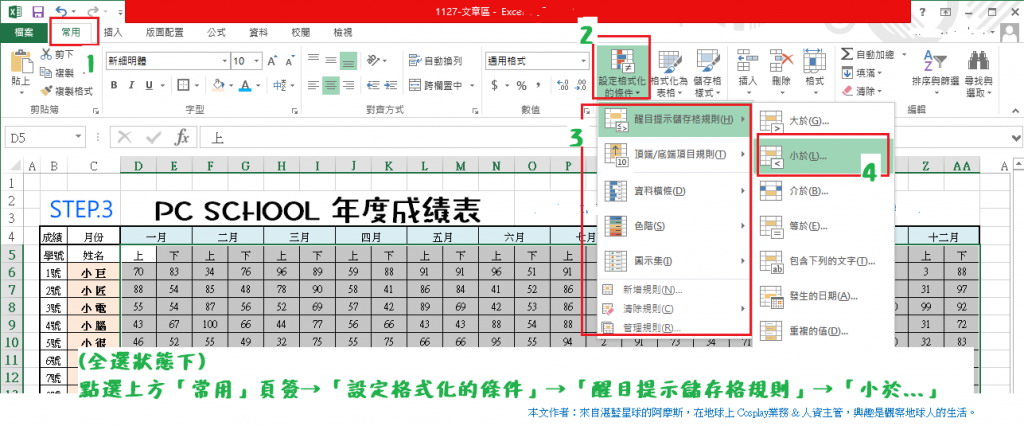Image resolution: width=1024 pixels, height=426 pixels.
Task: Click the insert function fx icon
Action: click(182, 137)
